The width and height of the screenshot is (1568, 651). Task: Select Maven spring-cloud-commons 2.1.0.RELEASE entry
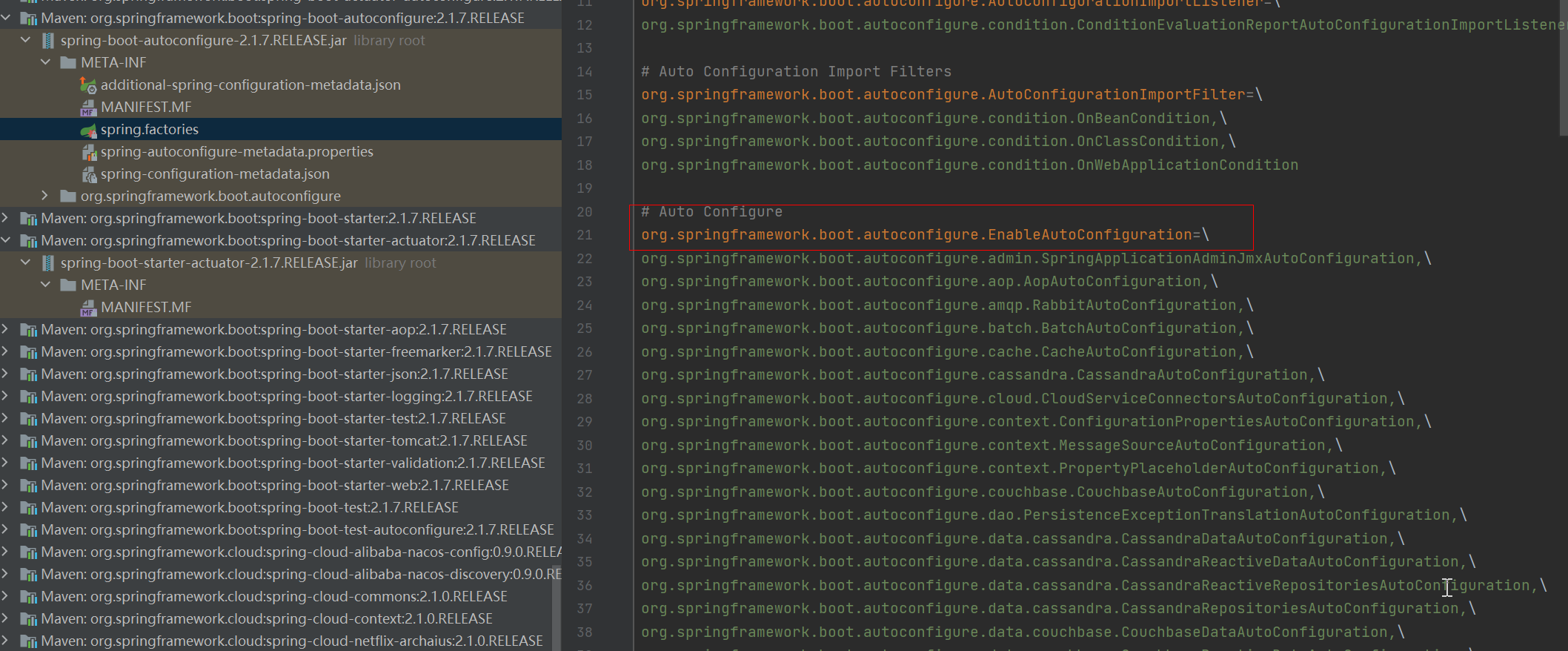[x=273, y=597]
